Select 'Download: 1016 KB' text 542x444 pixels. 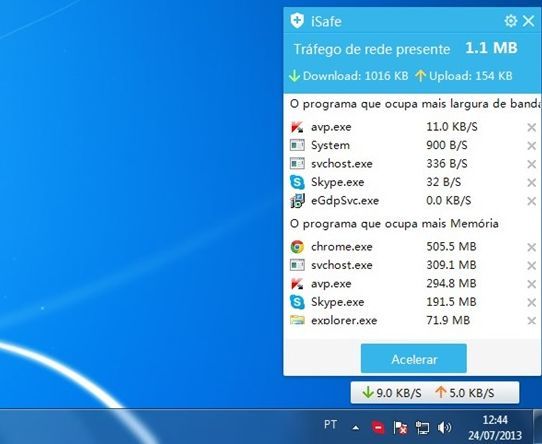[x=355, y=76]
